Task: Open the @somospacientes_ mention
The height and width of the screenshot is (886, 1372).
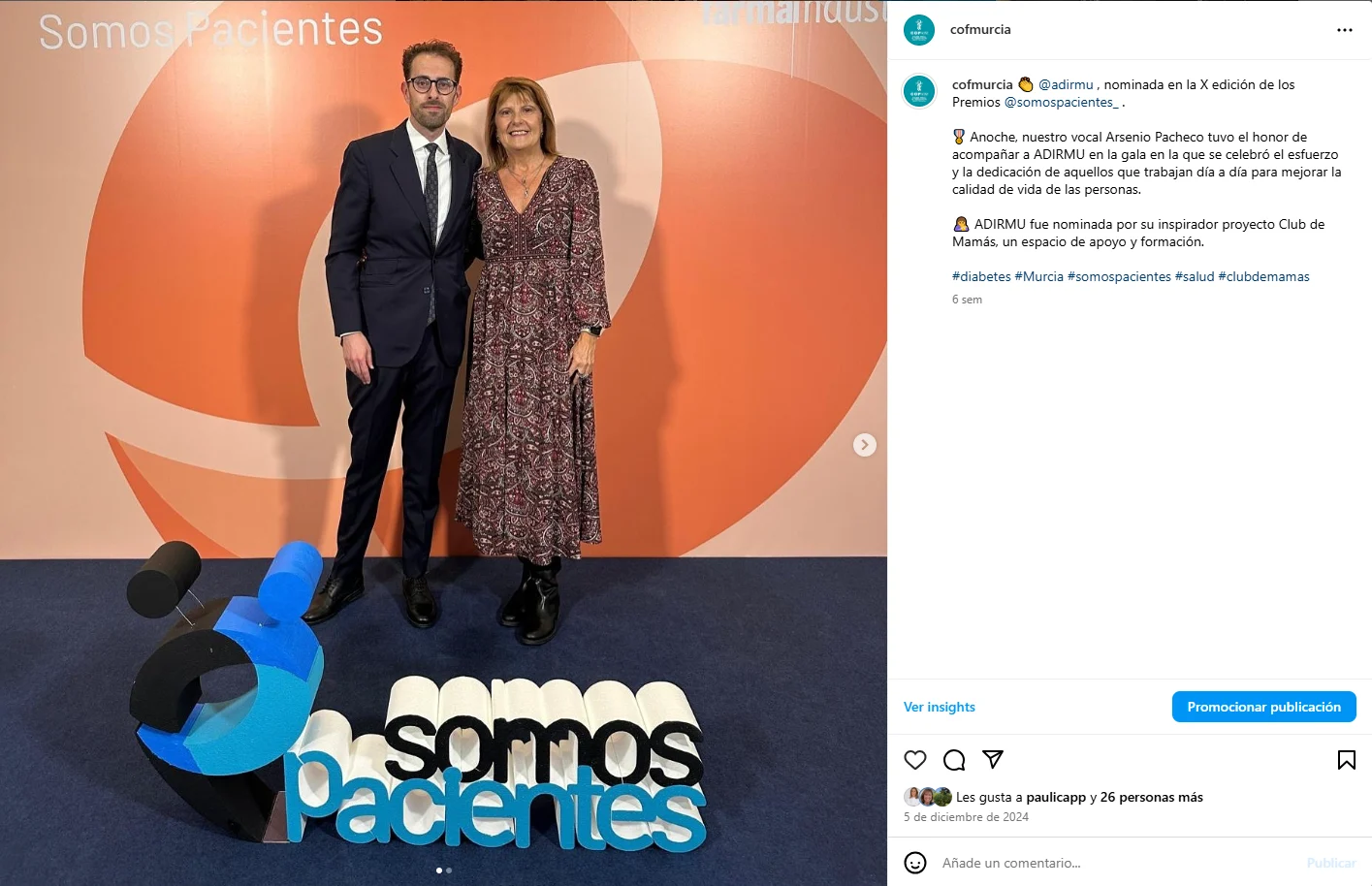Action: click(1062, 103)
